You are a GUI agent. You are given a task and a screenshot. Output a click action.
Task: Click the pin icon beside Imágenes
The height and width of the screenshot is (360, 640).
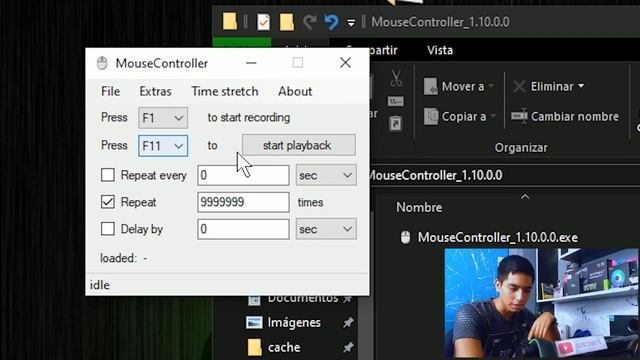point(348,322)
